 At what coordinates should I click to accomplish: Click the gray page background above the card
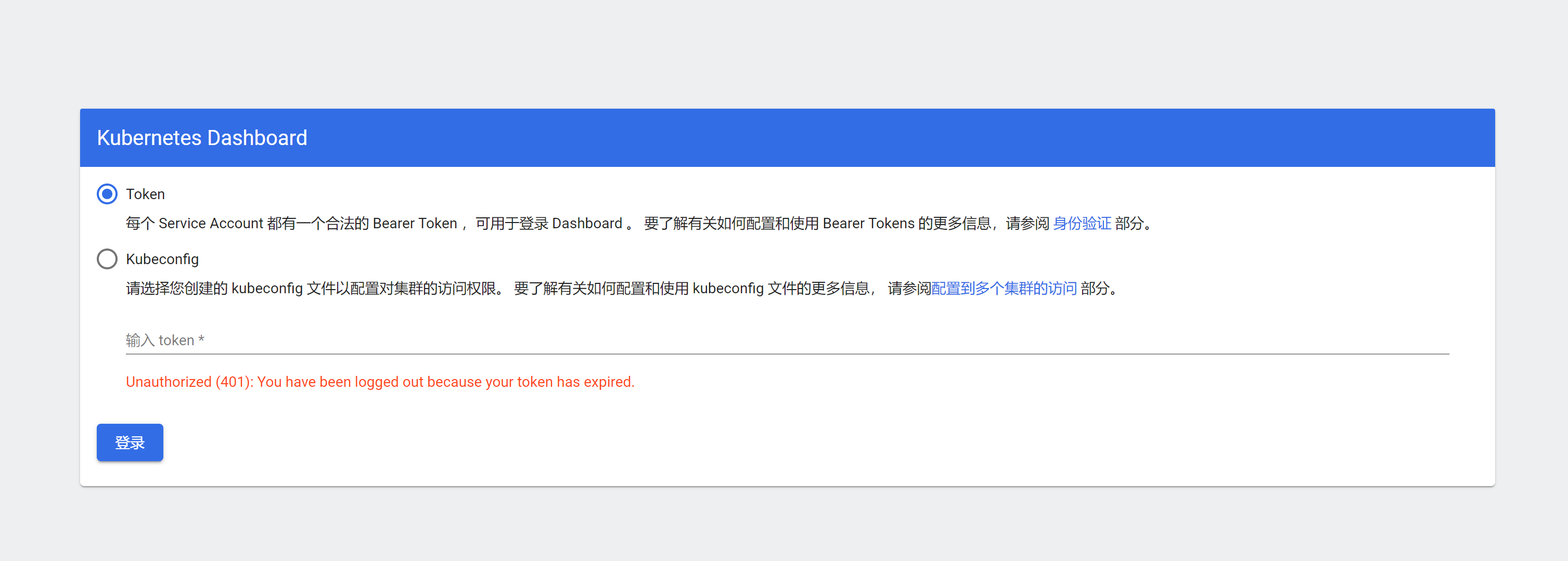[784, 55]
